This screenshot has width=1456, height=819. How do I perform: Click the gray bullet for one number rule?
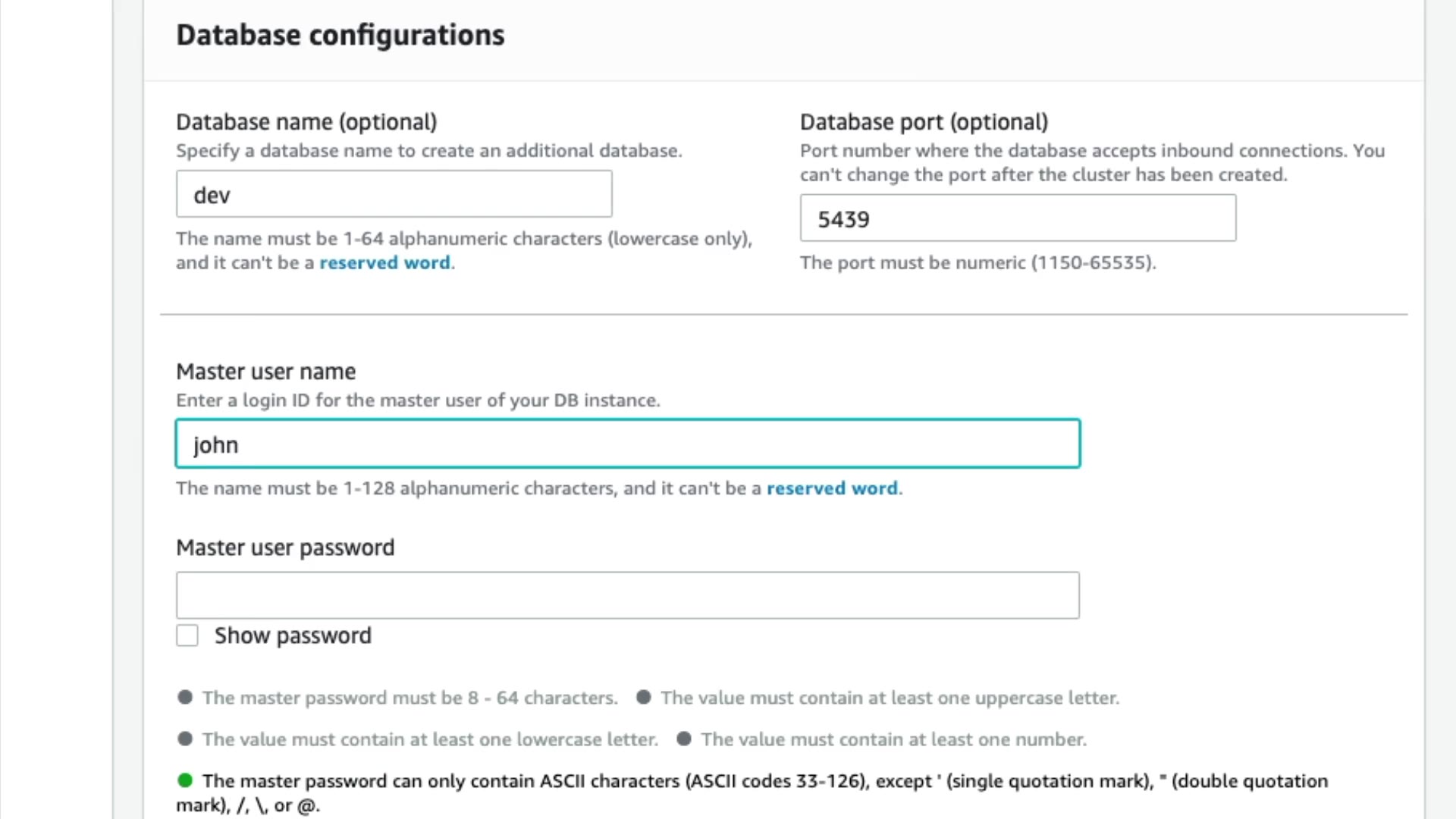click(684, 739)
